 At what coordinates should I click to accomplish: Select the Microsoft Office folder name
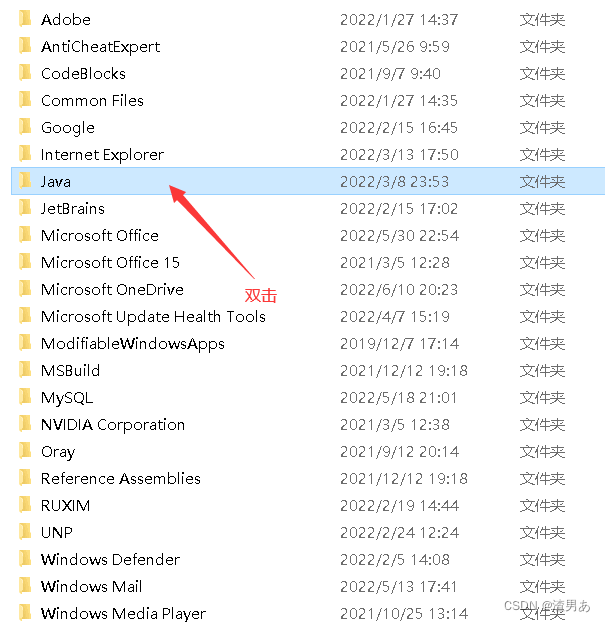click(x=100, y=235)
